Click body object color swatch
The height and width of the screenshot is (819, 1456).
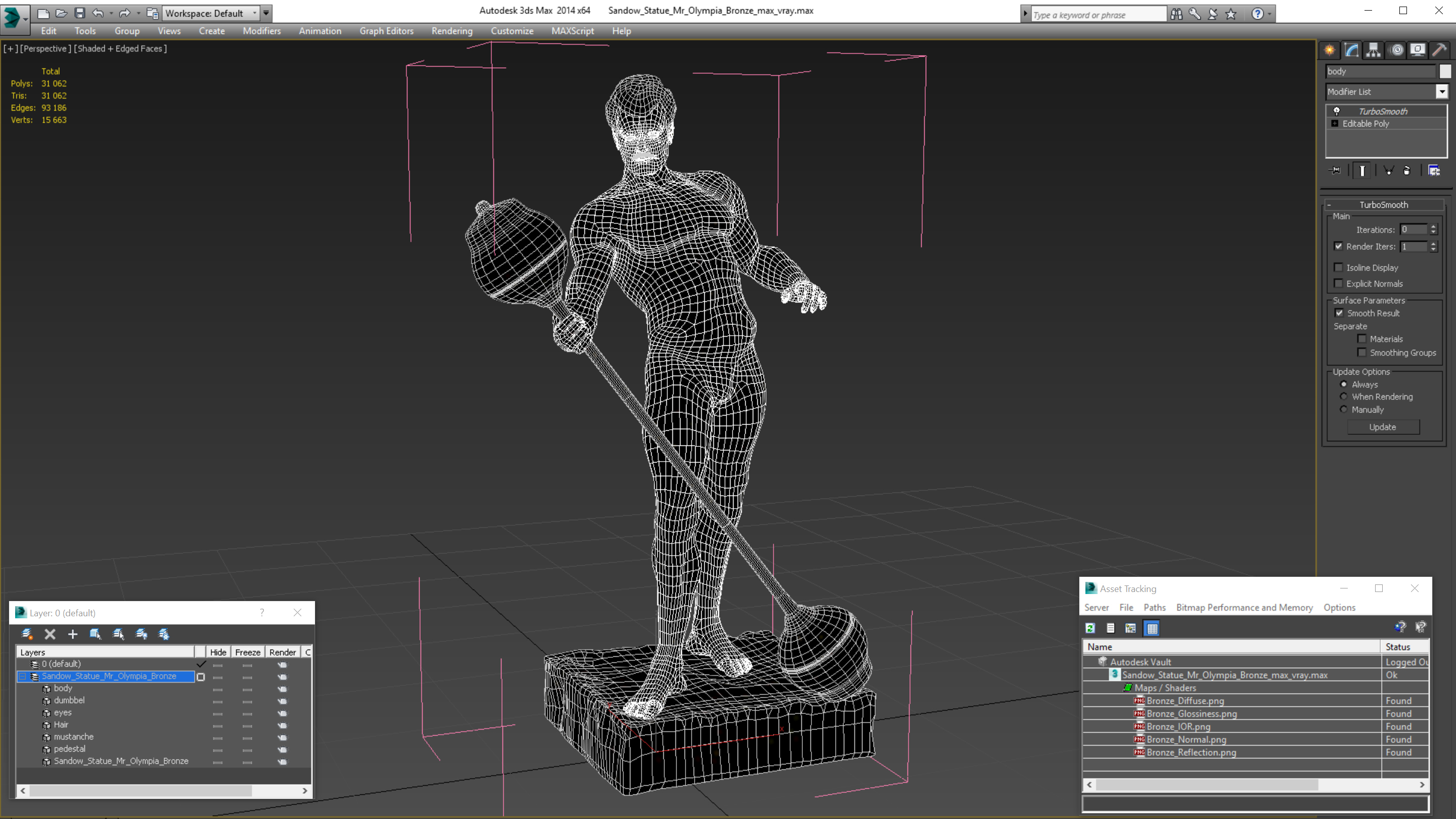[1445, 71]
